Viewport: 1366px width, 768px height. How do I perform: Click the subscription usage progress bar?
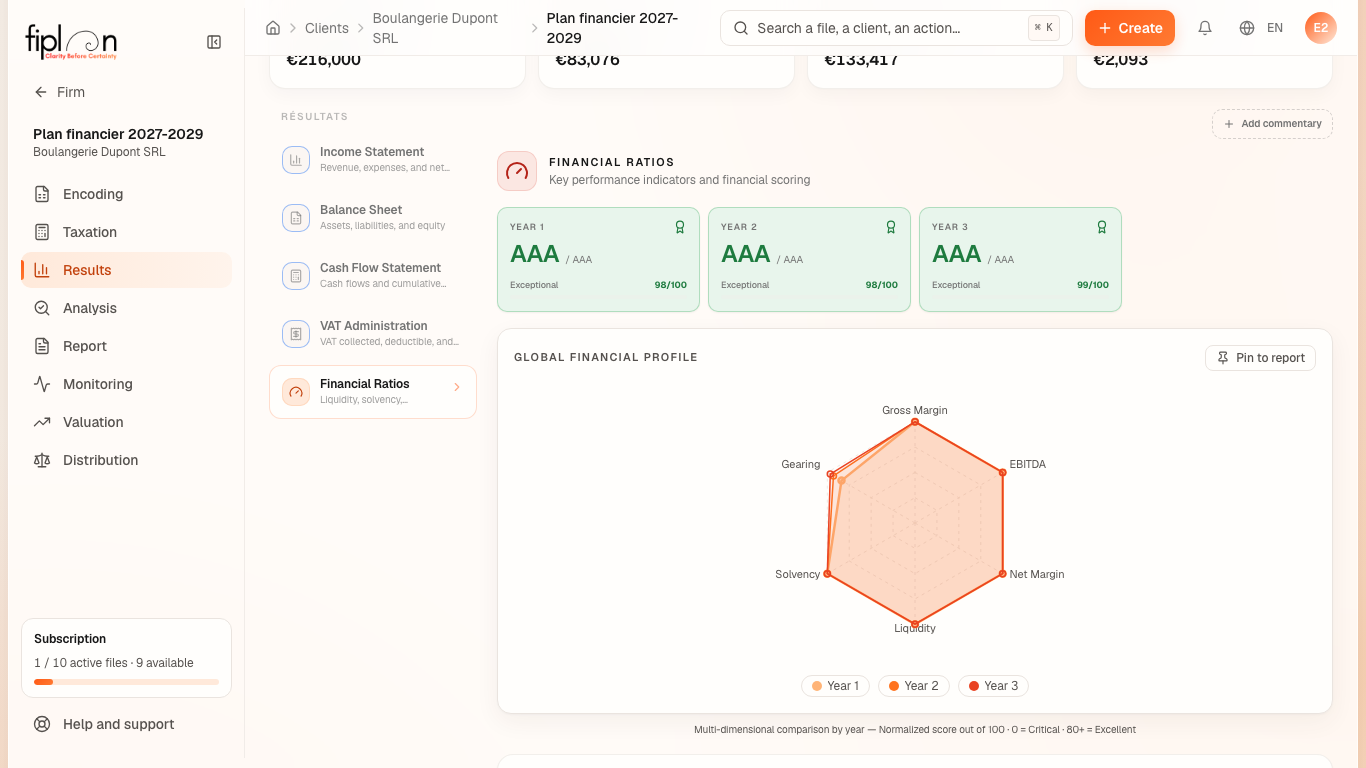[126, 682]
